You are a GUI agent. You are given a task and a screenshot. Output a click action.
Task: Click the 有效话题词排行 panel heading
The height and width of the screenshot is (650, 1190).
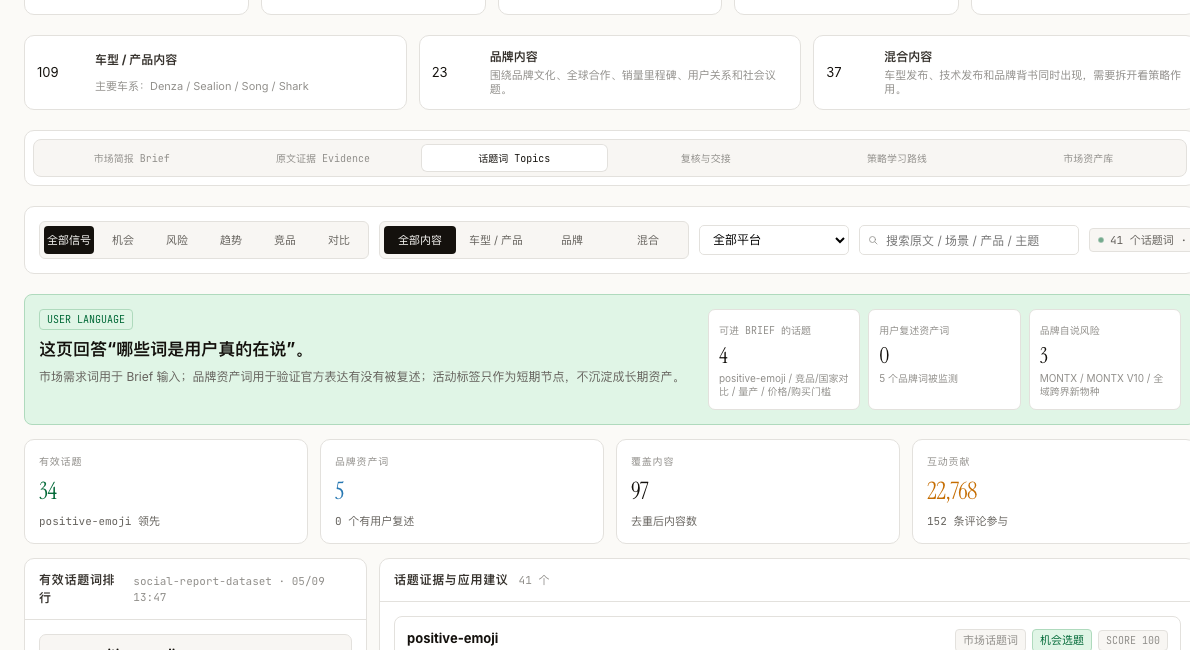point(77,588)
